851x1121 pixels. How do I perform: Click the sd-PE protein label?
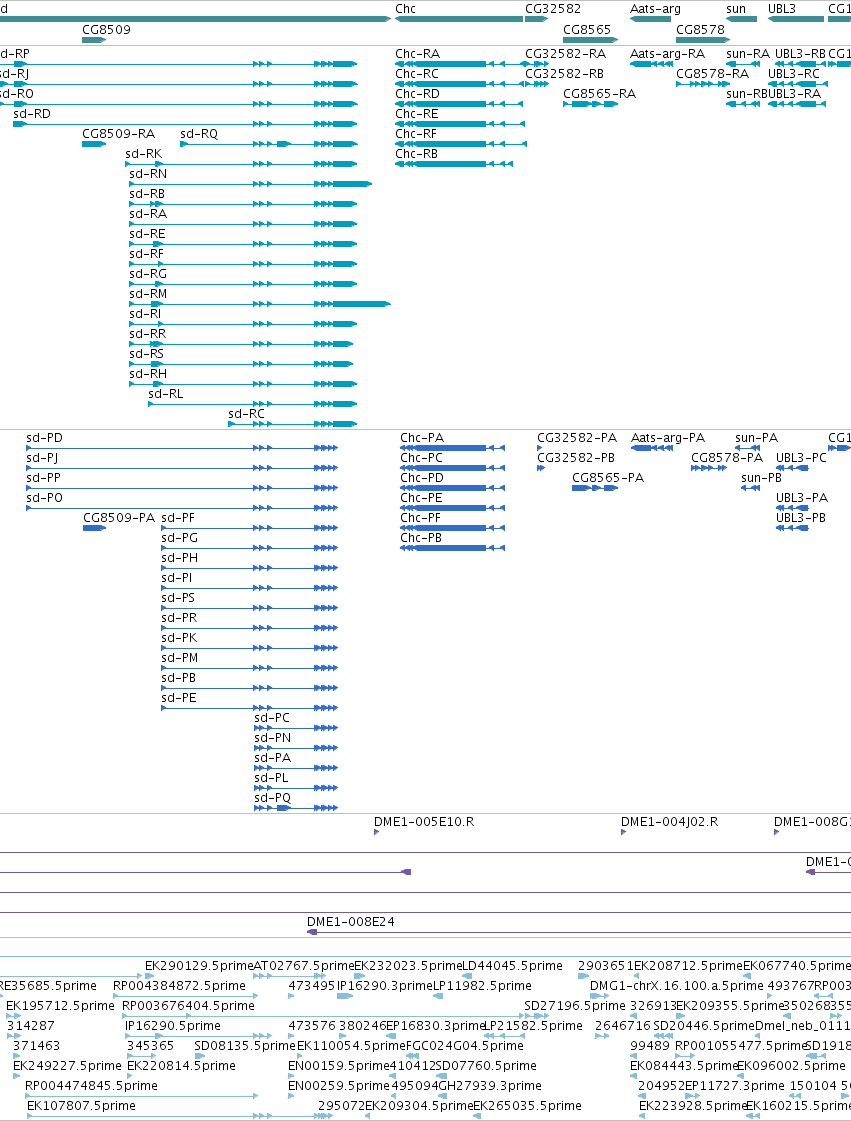point(179,698)
